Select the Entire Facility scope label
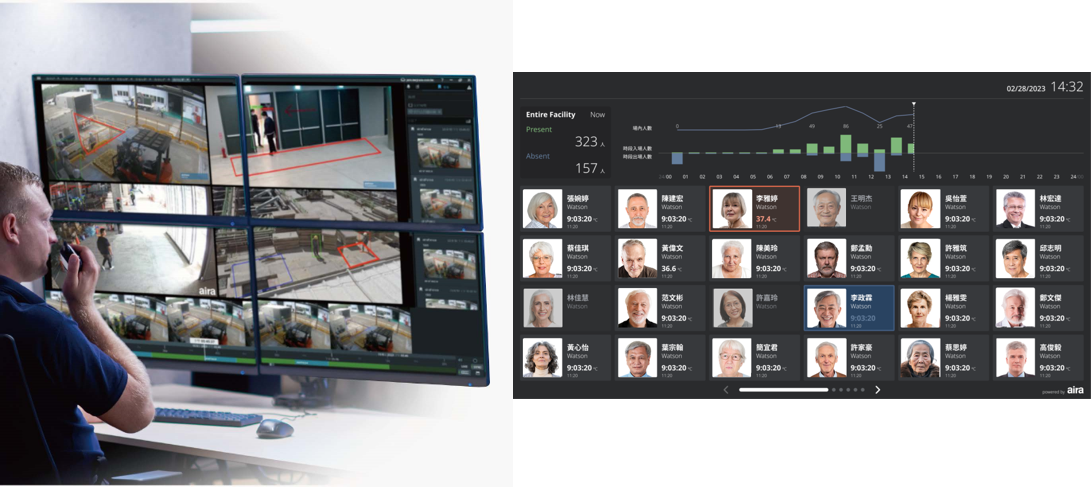 [x=550, y=115]
